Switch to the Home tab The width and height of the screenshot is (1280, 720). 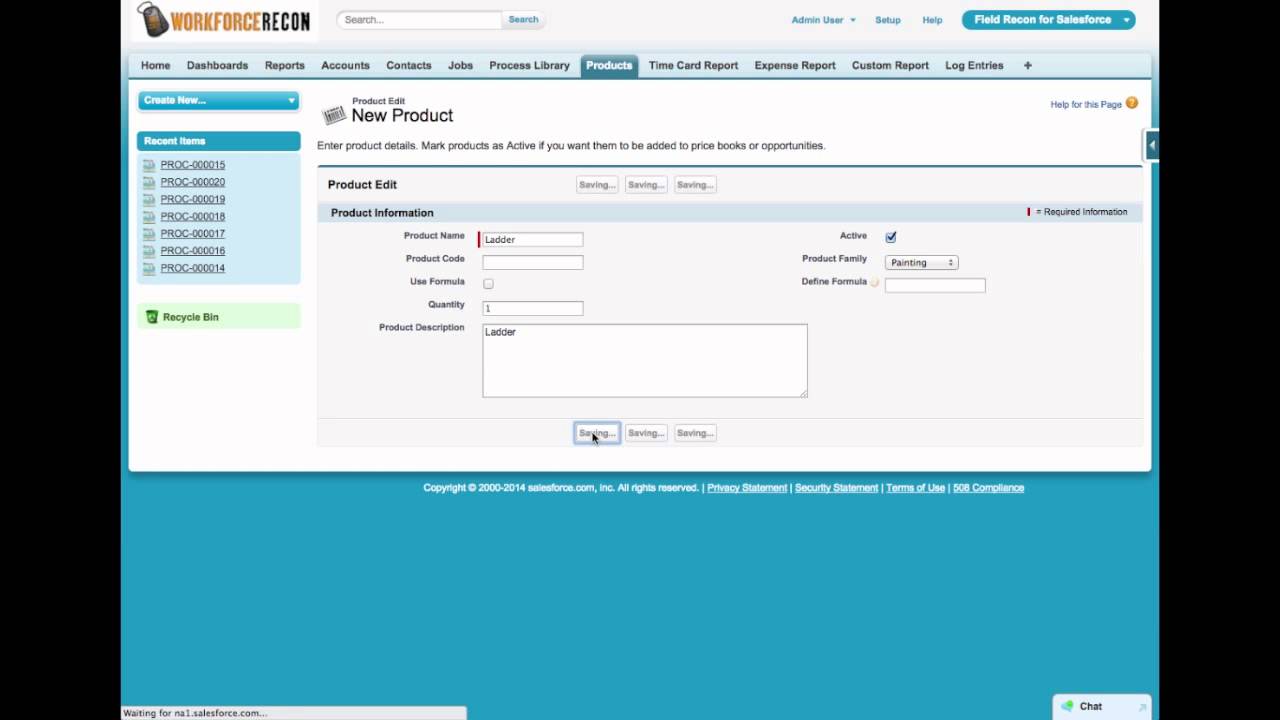155,65
